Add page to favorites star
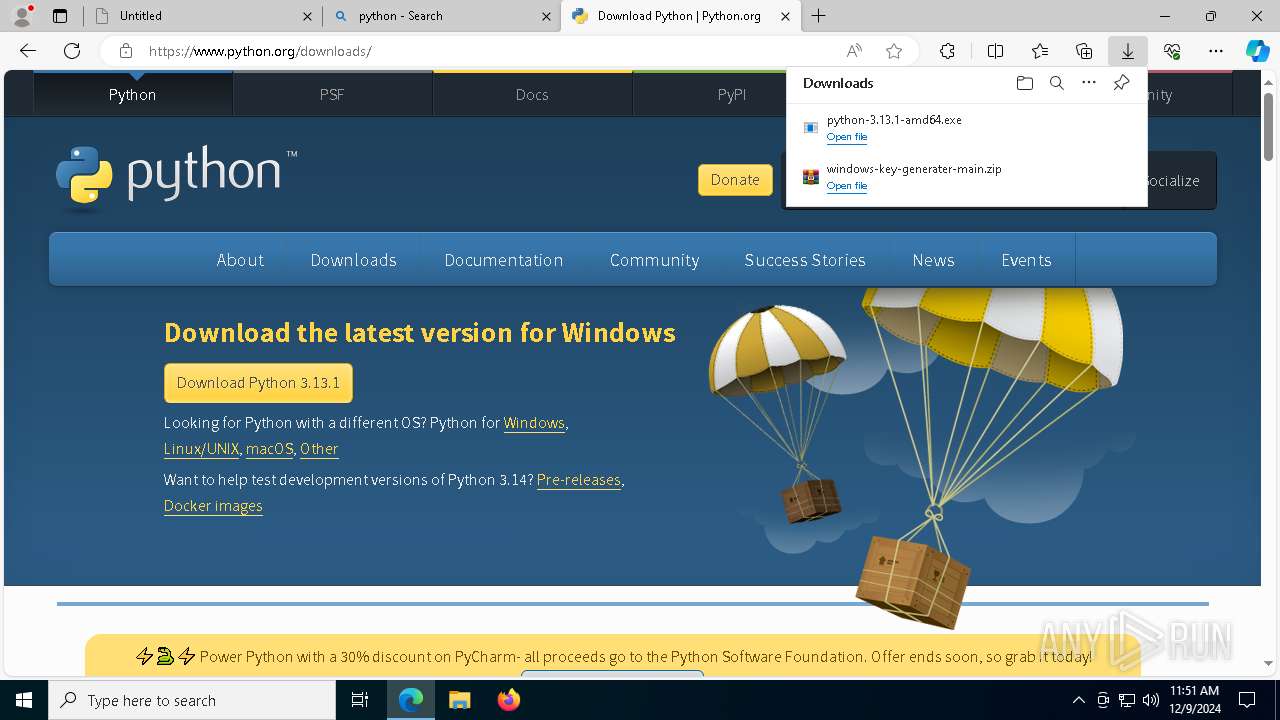1280x720 pixels. [x=894, y=51]
